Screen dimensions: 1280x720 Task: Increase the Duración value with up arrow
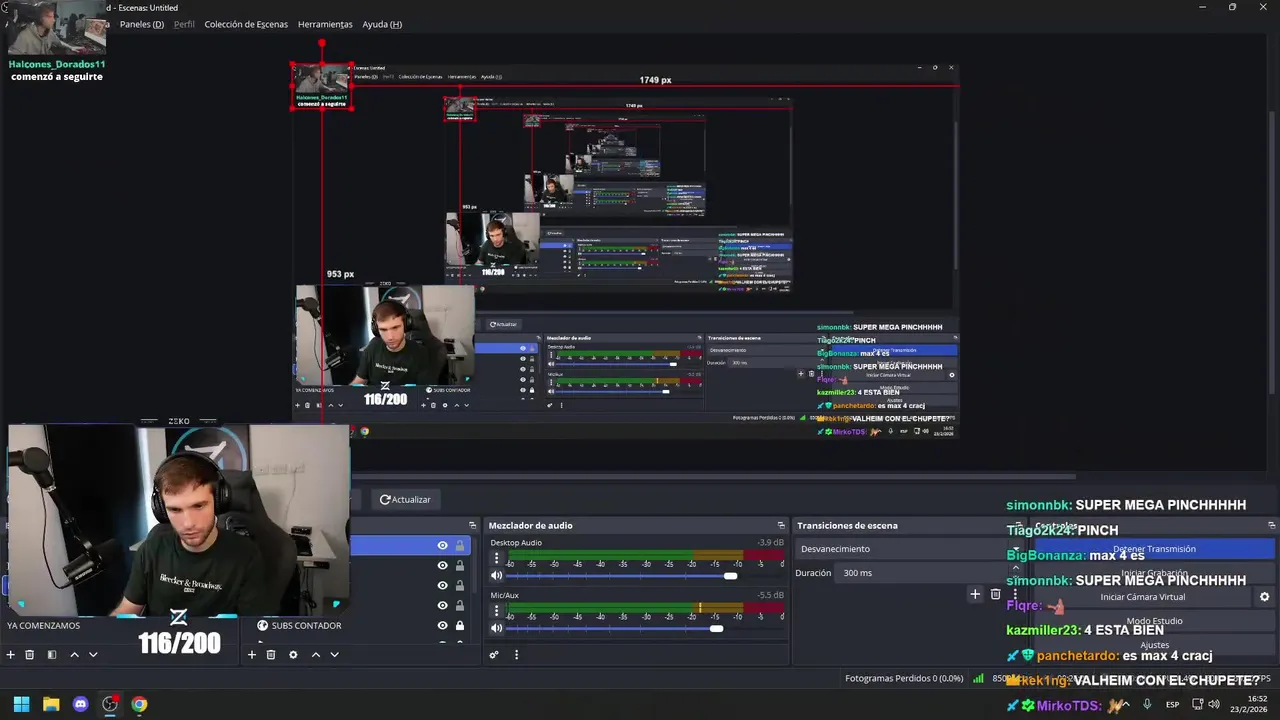pos(1015,569)
